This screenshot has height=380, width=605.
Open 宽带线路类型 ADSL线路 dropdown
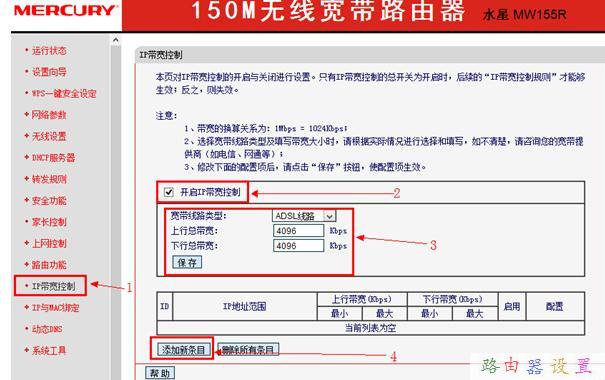coord(304,216)
